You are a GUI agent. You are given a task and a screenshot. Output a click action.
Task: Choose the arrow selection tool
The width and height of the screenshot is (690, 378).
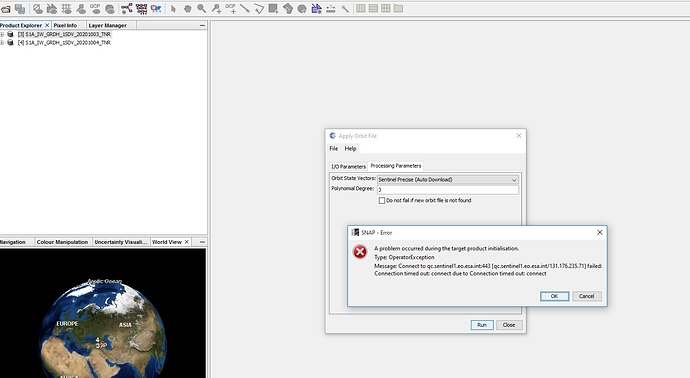173,8
